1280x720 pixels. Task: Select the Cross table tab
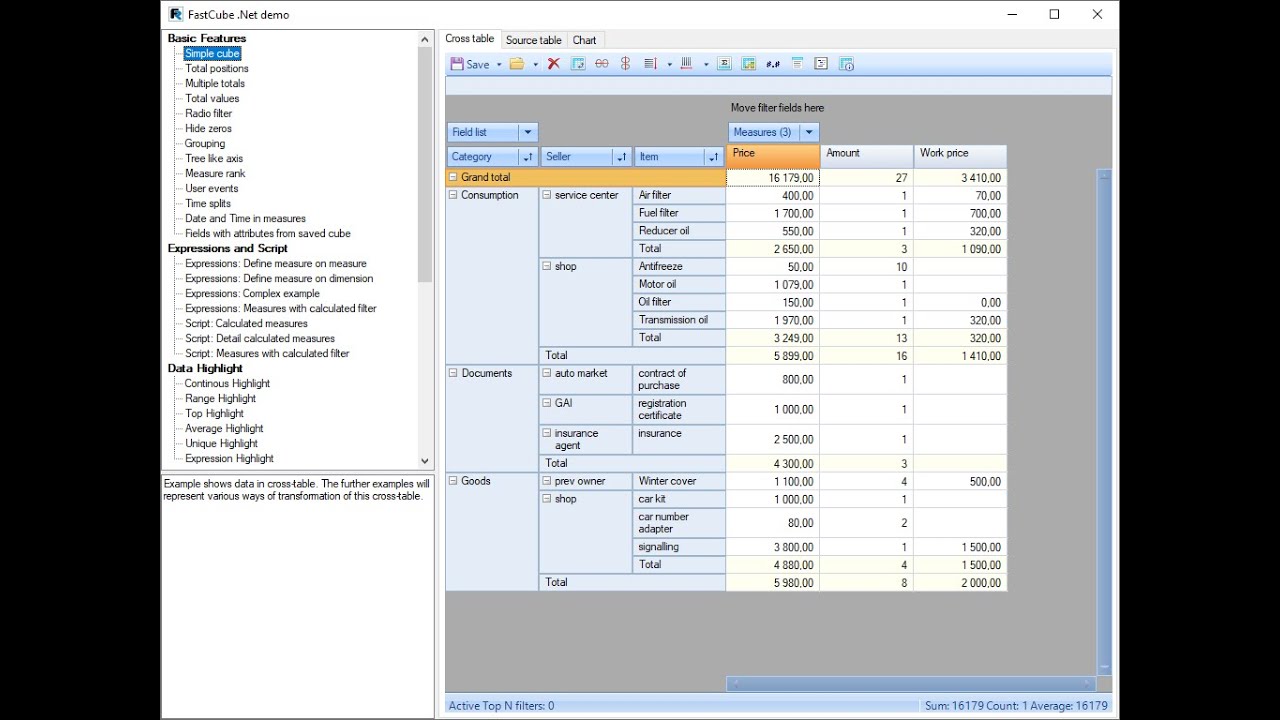click(470, 39)
